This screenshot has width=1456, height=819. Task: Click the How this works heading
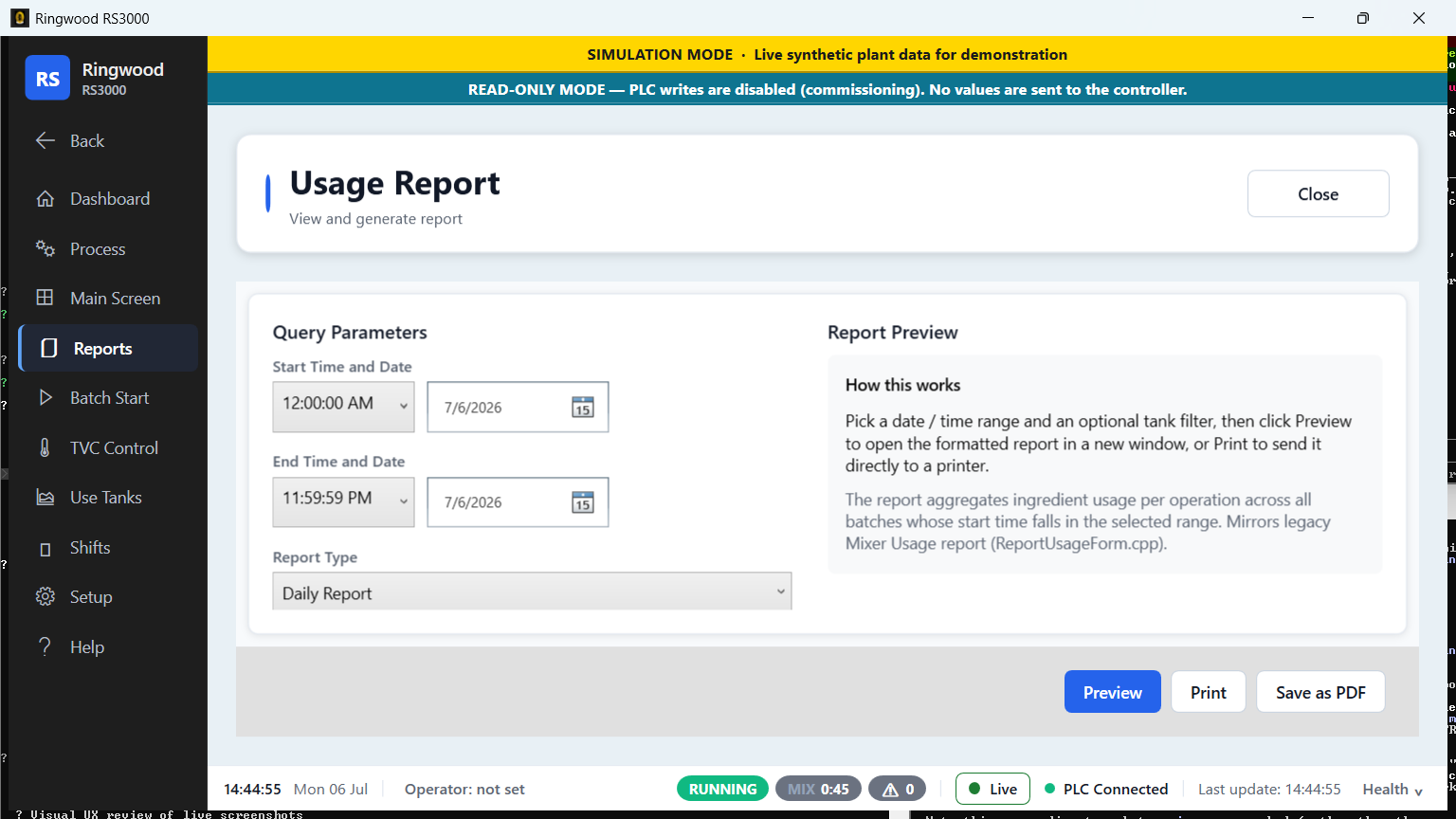(902, 385)
